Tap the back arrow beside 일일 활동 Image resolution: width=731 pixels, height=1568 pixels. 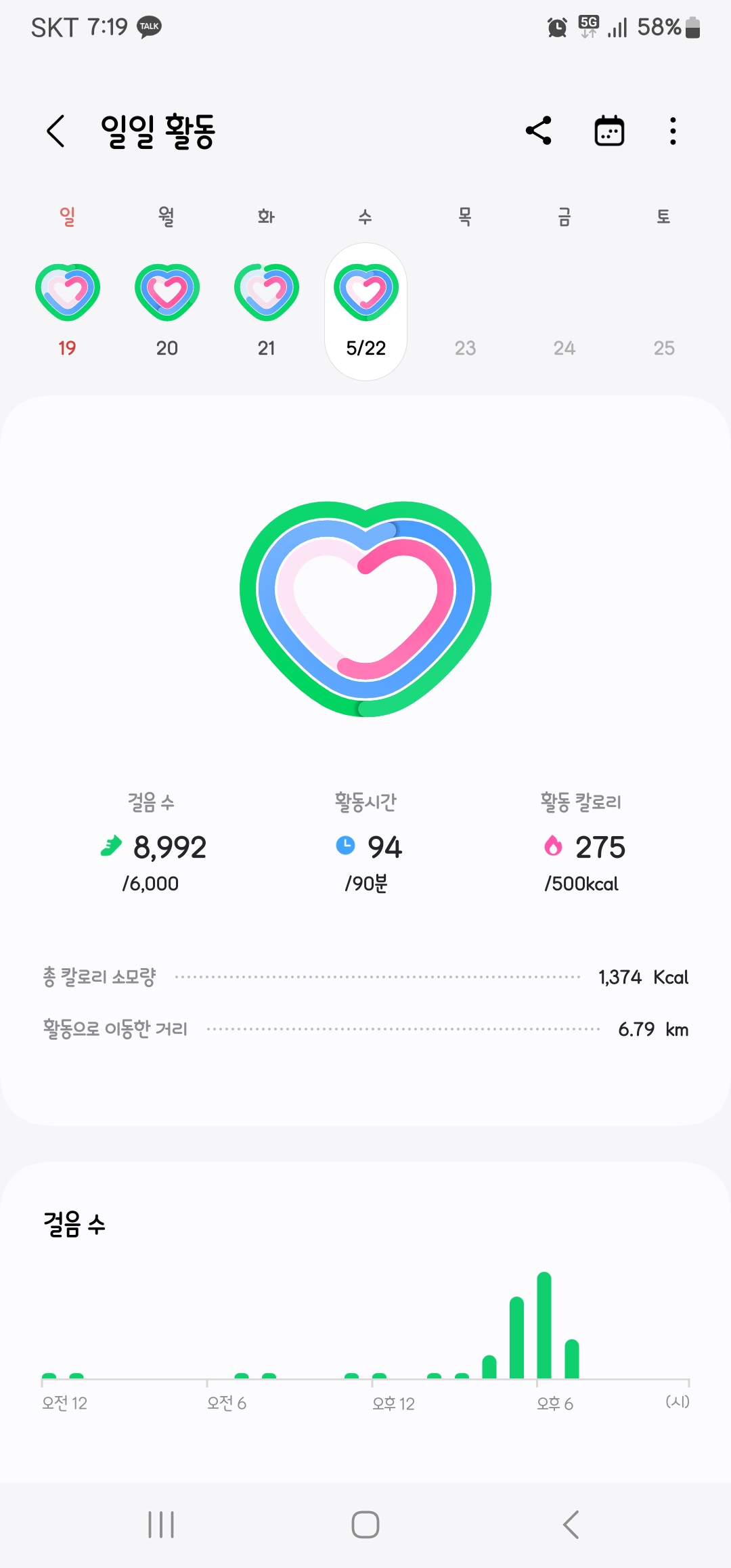click(x=56, y=131)
